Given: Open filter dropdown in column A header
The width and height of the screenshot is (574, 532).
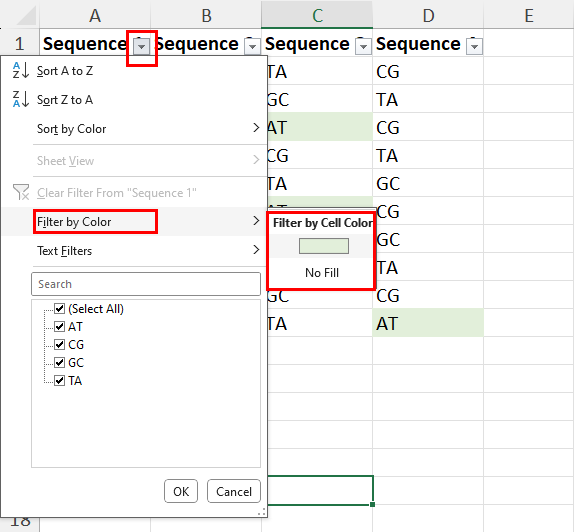Looking at the screenshot, I should click(141, 46).
